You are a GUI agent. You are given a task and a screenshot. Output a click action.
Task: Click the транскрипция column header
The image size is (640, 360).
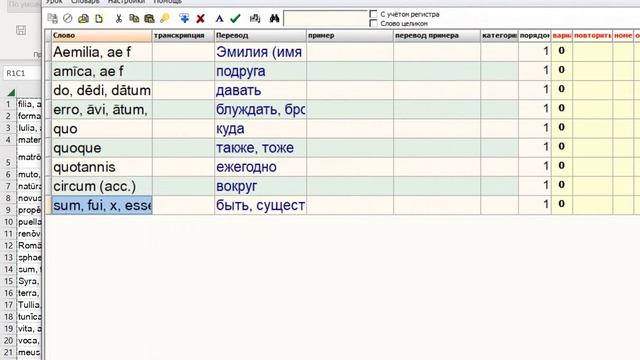(183, 36)
